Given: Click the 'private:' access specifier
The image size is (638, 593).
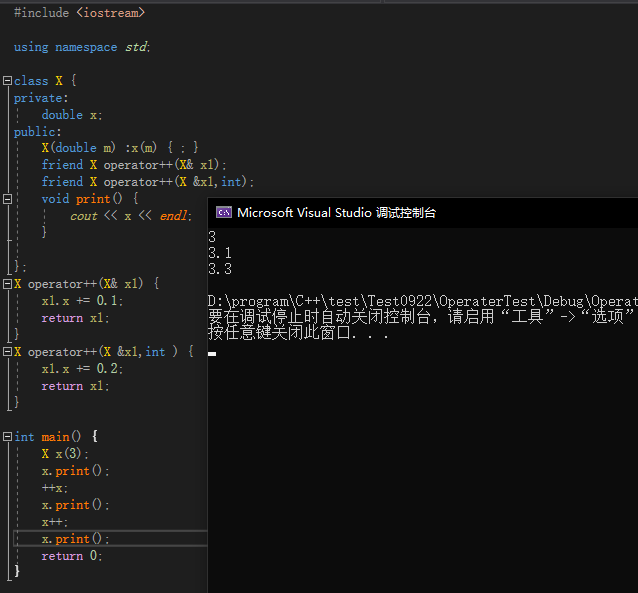Looking at the screenshot, I should pos(41,98).
